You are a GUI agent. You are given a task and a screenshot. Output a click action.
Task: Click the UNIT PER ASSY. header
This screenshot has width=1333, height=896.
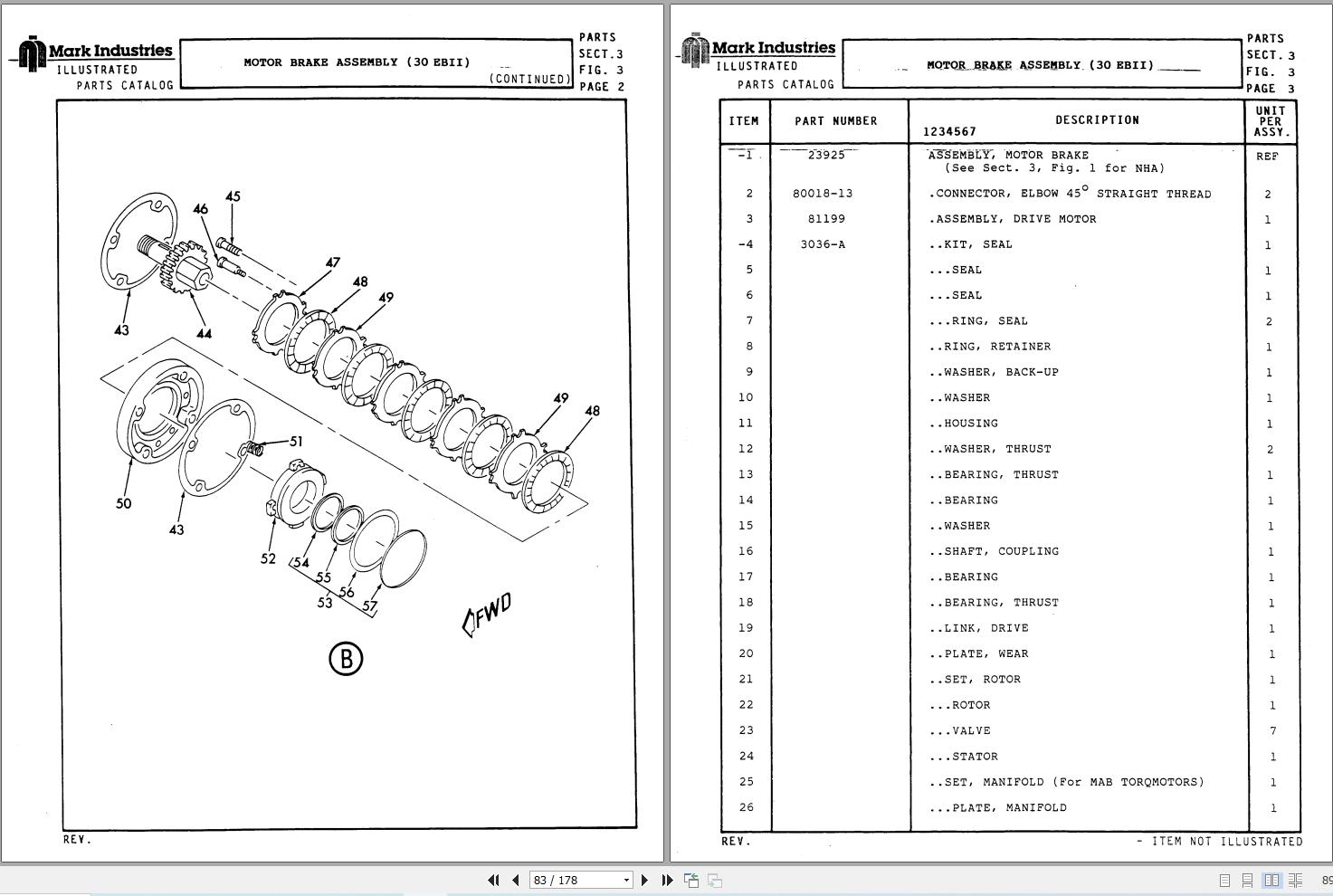click(x=1271, y=121)
